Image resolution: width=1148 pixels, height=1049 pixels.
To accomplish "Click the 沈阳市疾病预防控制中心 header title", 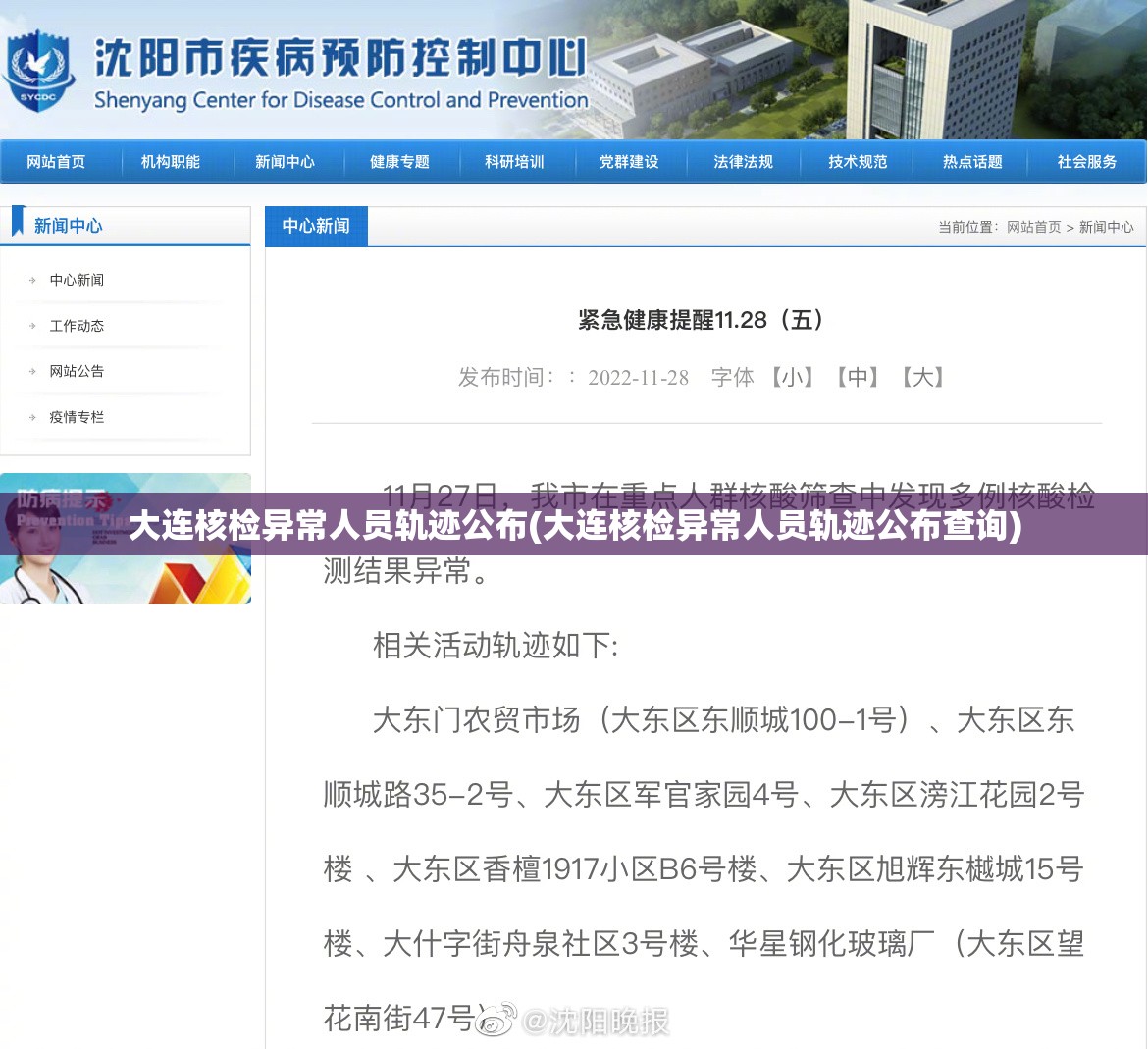I will [341, 58].
